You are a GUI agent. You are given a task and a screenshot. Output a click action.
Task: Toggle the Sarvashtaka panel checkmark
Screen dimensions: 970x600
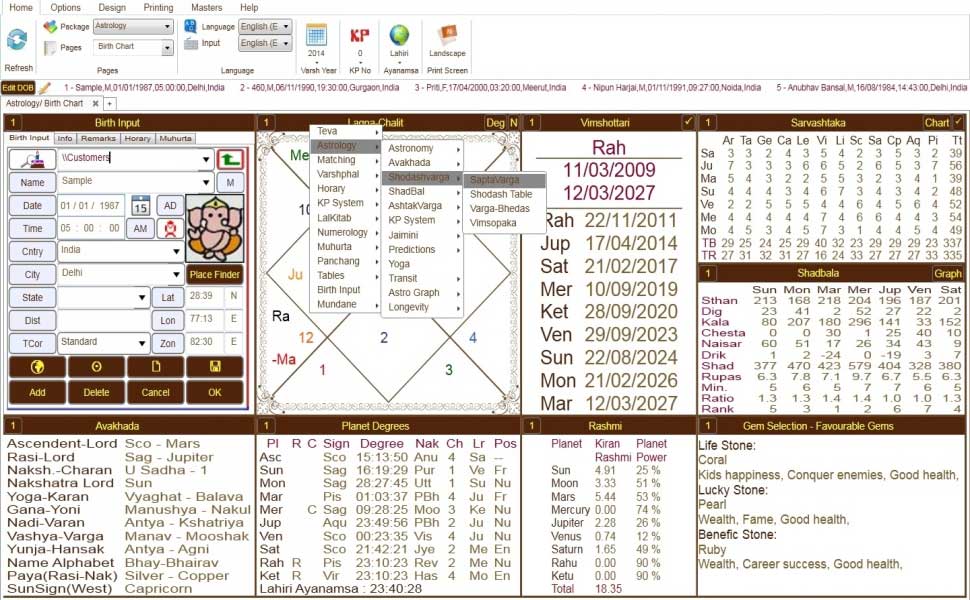pyautogui.click(x=958, y=122)
